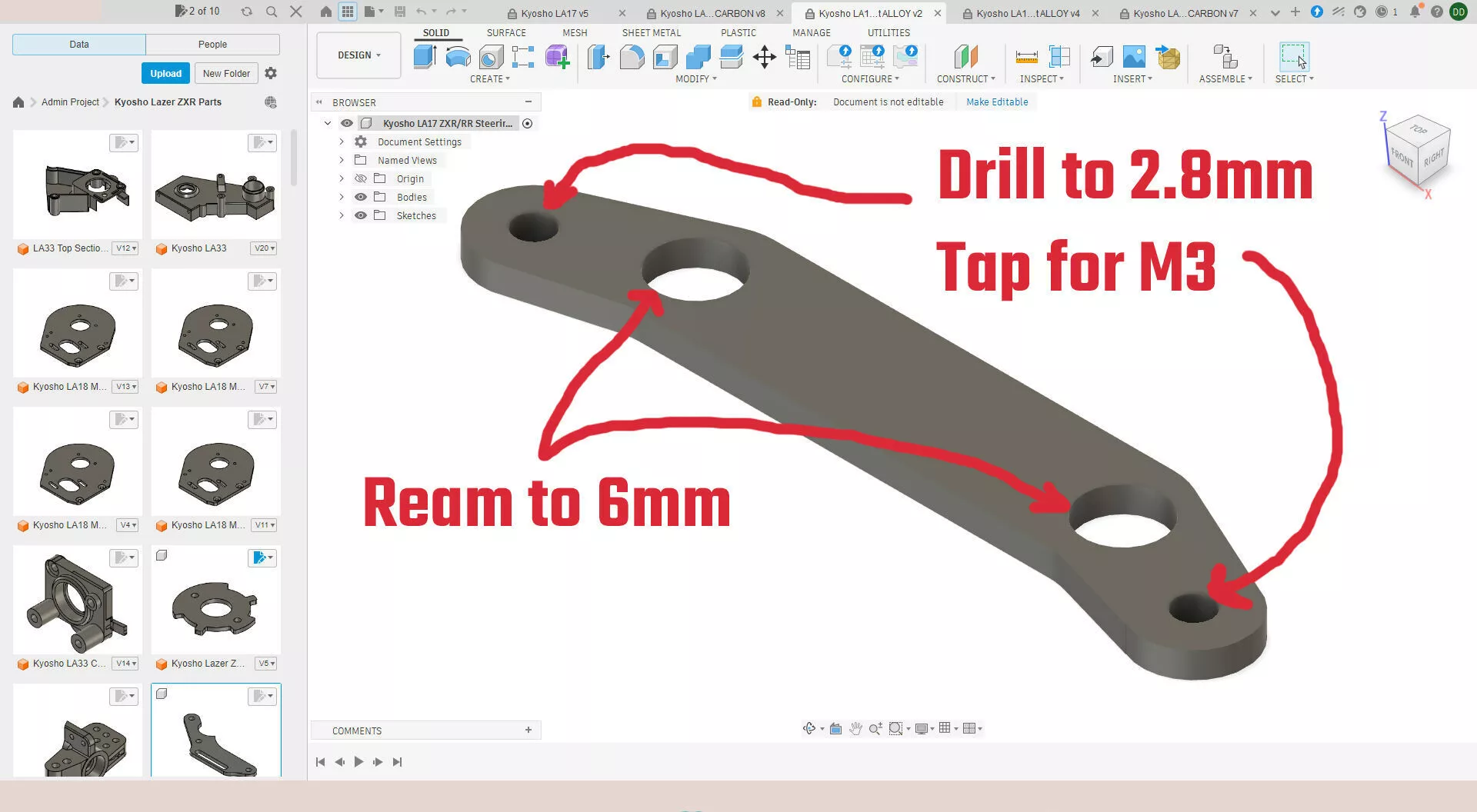This screenshot has width=1477, height=812.
Task: Open the notifications bell icon
Action: 1415,12
